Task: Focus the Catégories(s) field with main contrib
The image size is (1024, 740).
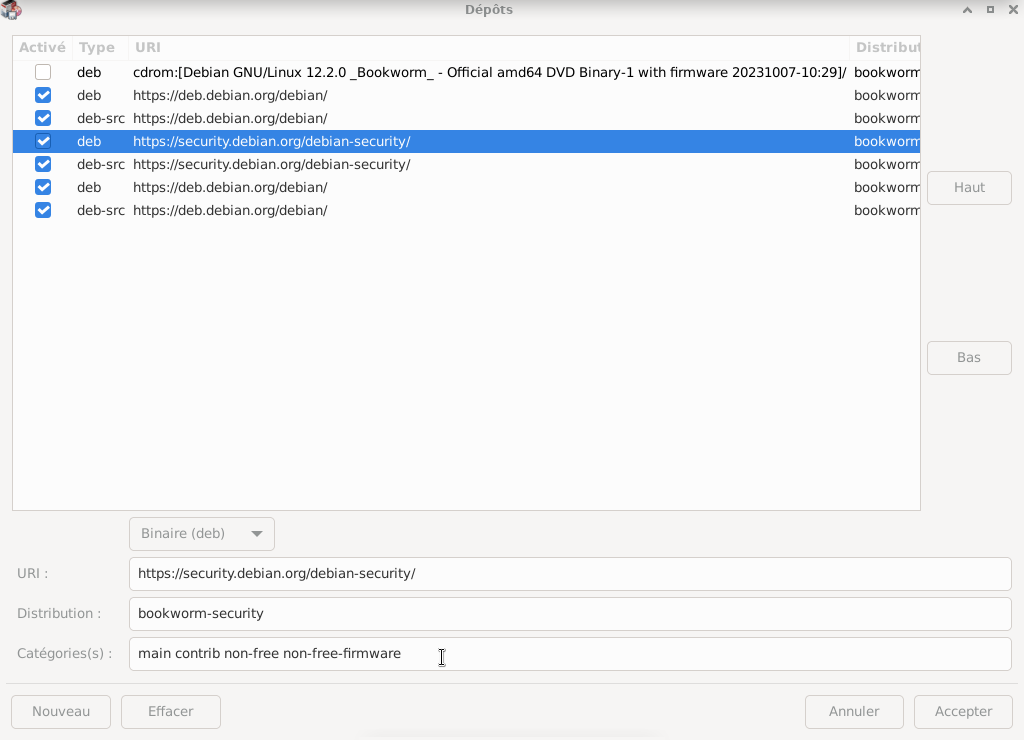Action: pos(570,654)
